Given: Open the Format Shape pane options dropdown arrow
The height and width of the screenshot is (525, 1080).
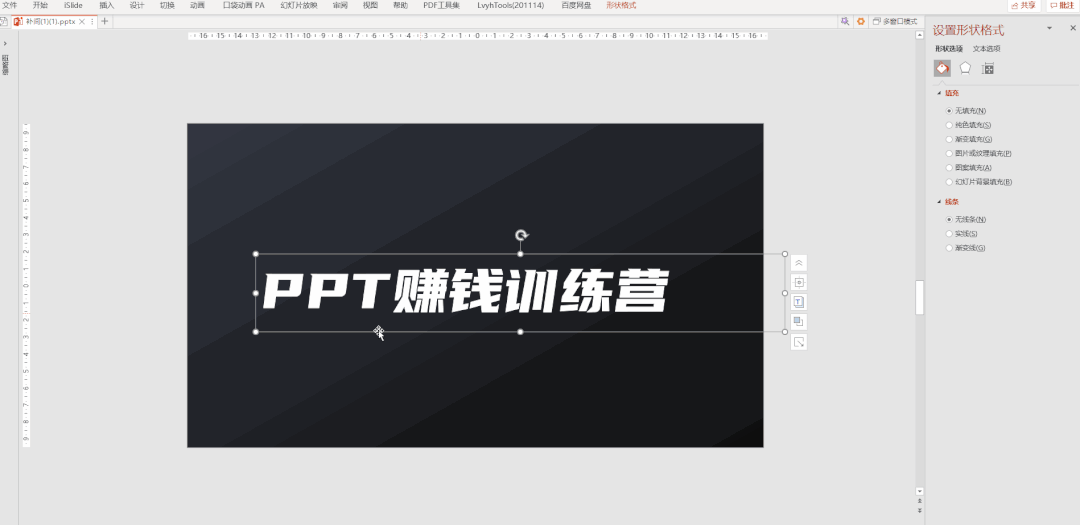Looking at the screenshot, I should (x=1050, y=28).
